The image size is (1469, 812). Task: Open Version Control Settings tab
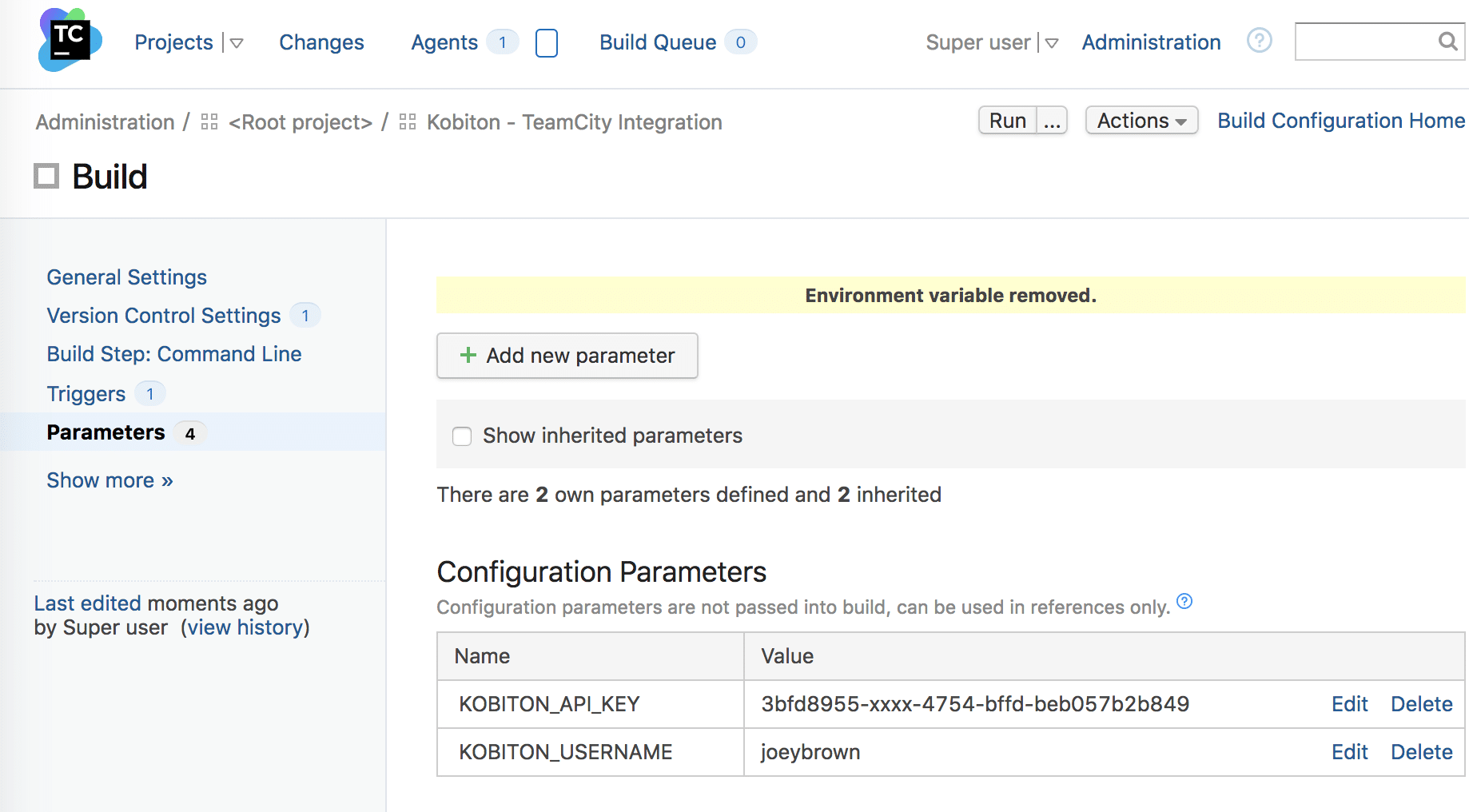click(x=164, y=316)
